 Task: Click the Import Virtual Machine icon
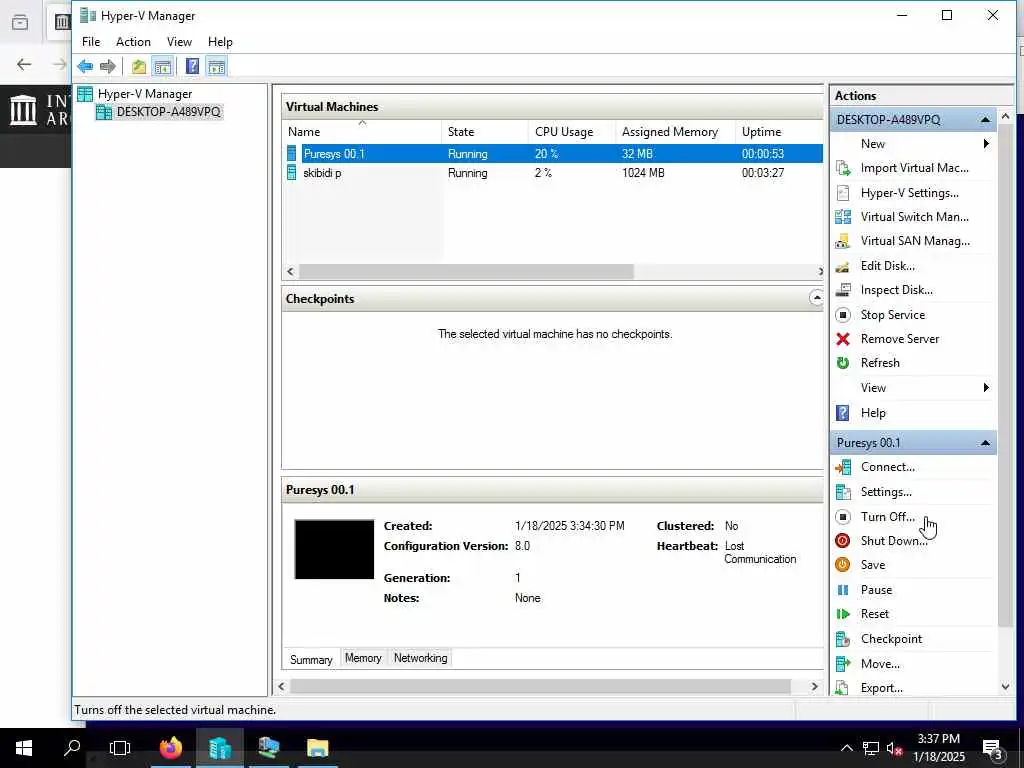[x=843, y=168]
